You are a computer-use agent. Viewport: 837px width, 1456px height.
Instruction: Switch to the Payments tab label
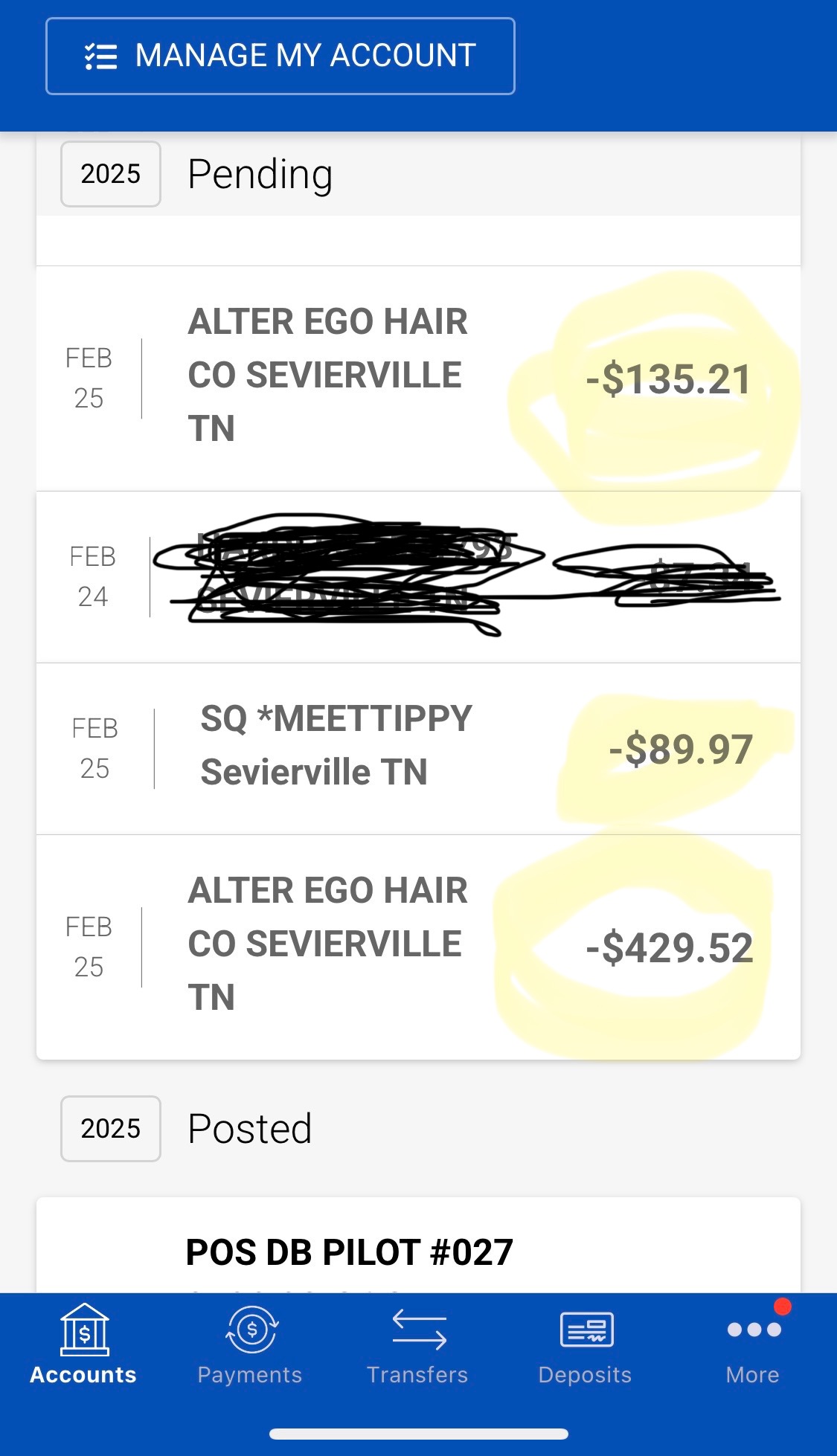250,1375
